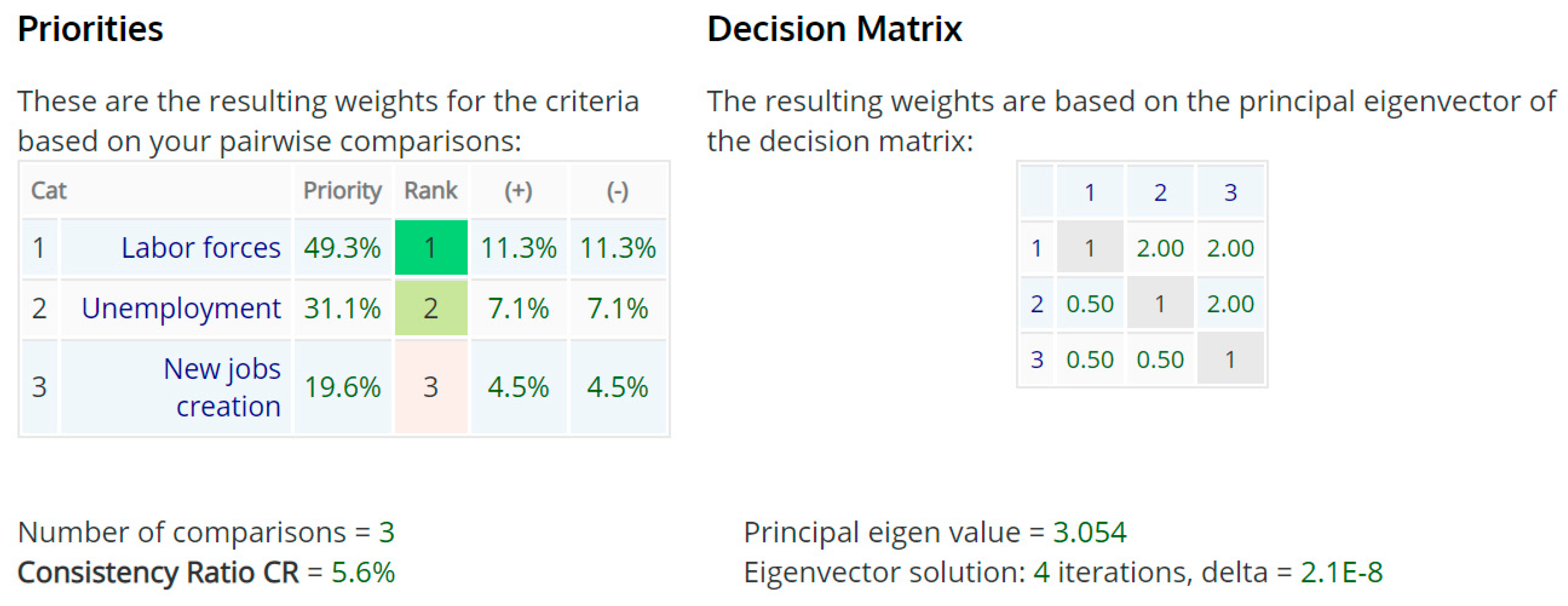1568x606 pixels.
Task: Click the light green rank 2 cell
Action: (431, 308)
